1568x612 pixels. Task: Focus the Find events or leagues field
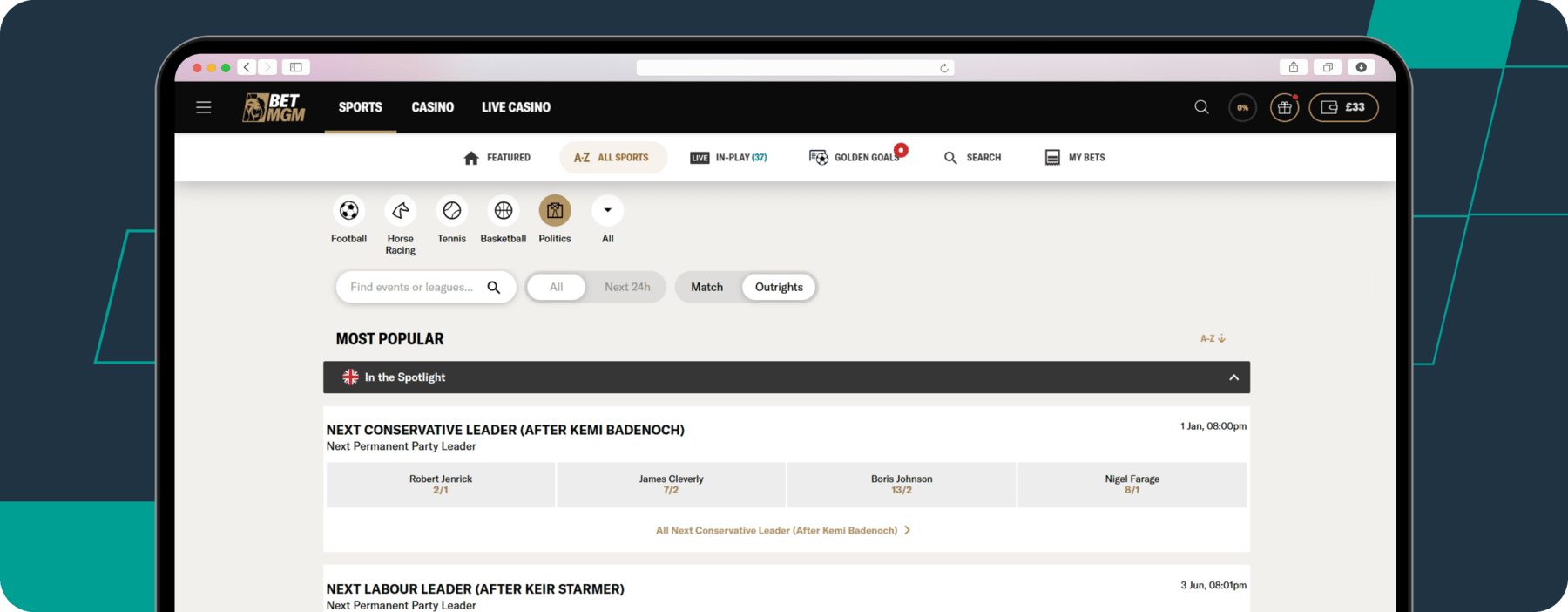(x=426, y=287)
